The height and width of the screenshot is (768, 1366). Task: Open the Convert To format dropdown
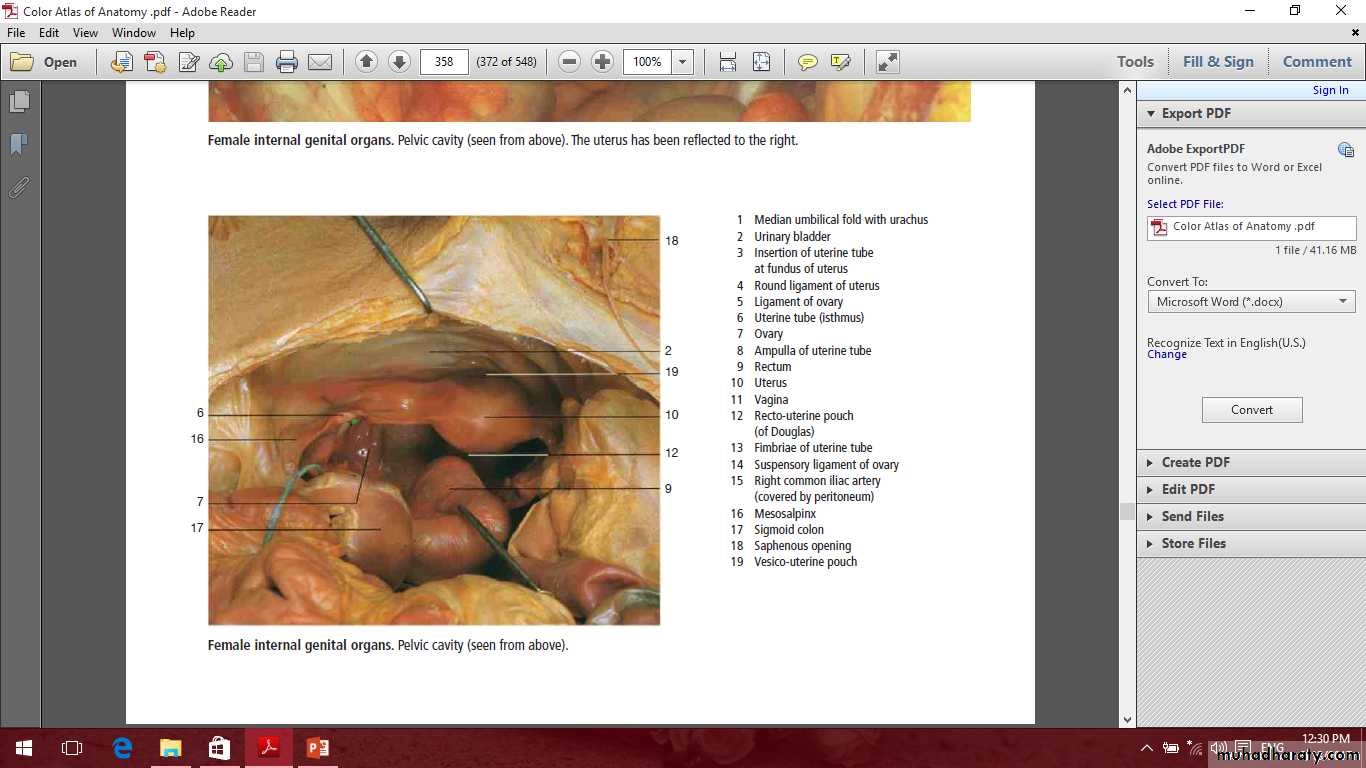pos(1251,301)
